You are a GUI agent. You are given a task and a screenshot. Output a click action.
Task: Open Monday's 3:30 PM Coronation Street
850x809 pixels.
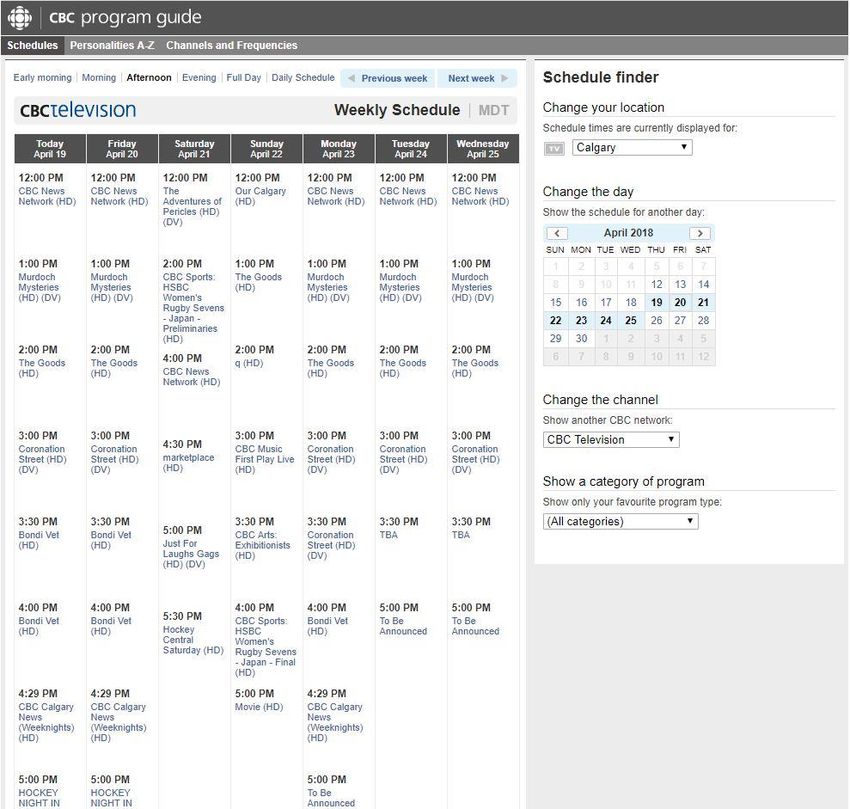(x=331, y=545)
